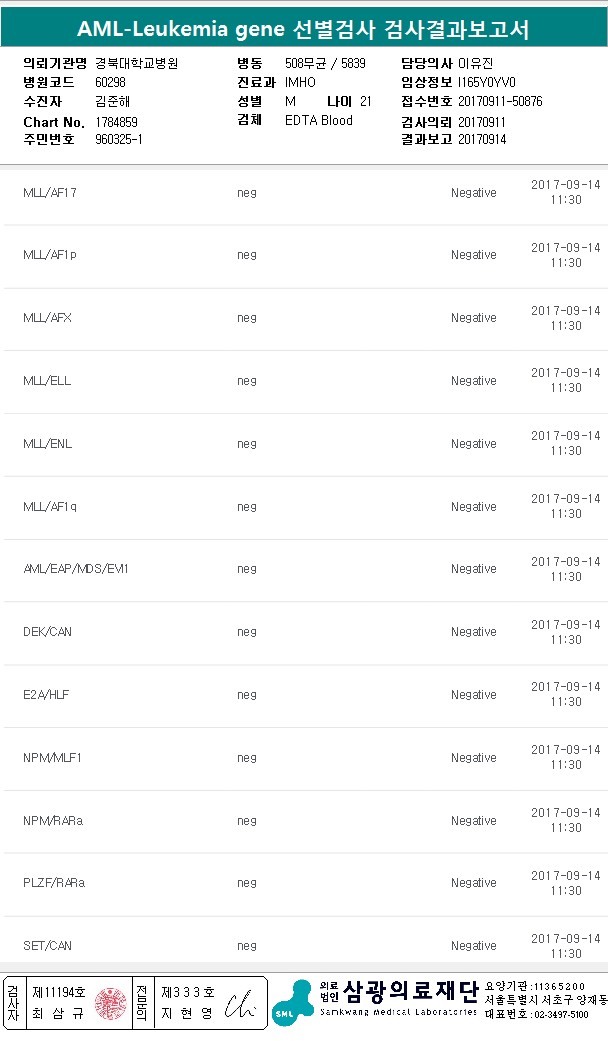Click the specialist's handwritten signature
Screen dimensions: 608x1041
[x=241, y=1003]
